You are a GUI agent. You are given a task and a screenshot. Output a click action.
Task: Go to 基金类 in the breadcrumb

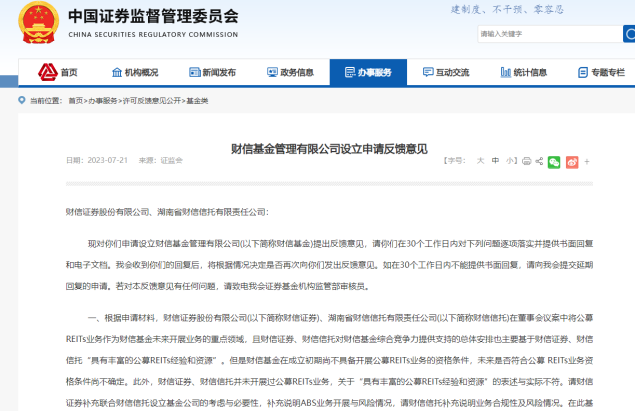(x=197, y=101)
